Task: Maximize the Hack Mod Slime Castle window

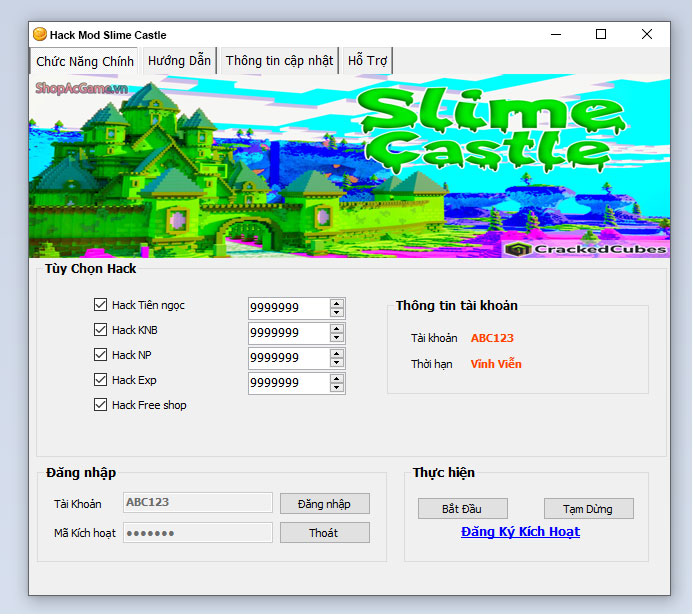Action: click(x=601, y=34)
